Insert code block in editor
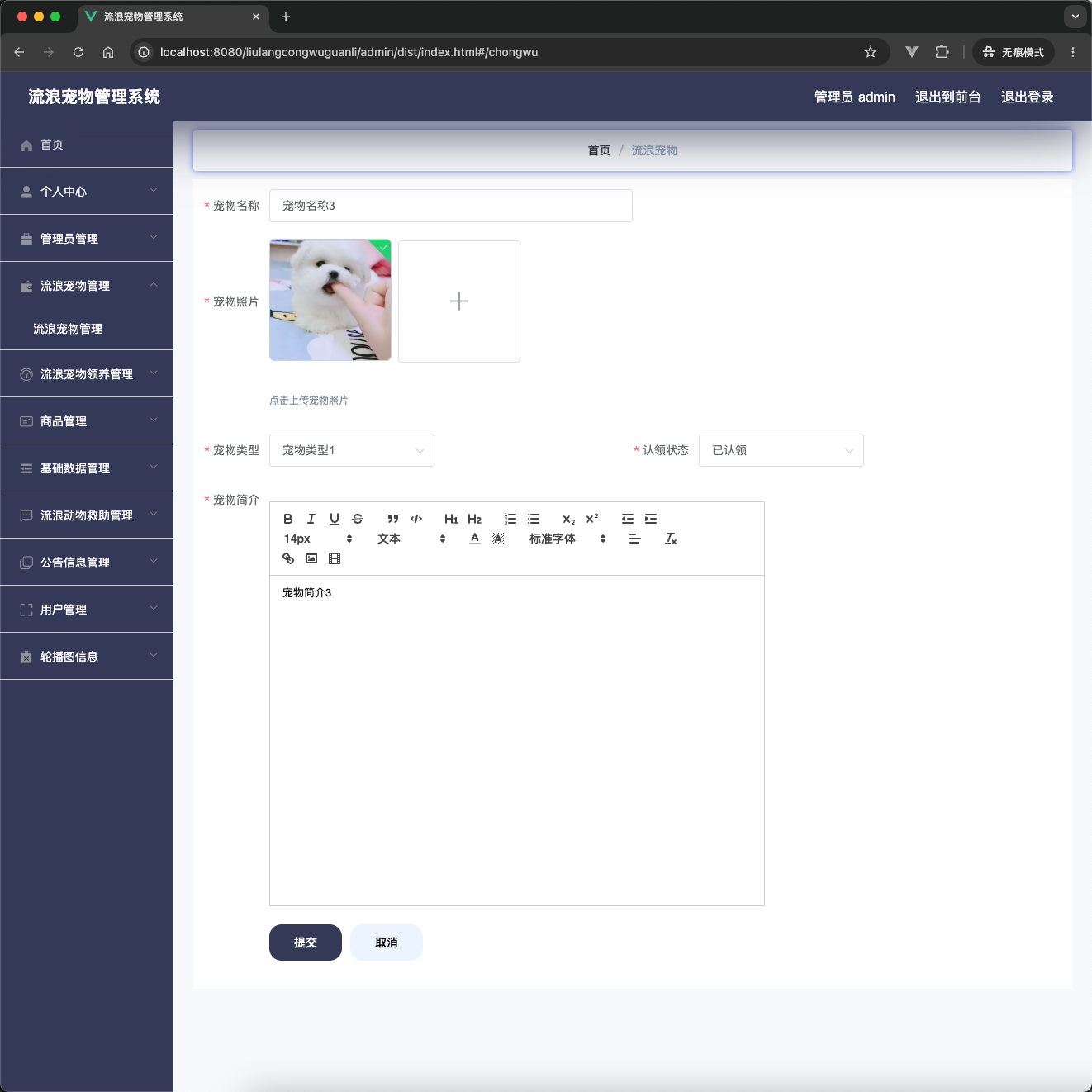This screenshot has height=1092, width=1092. click(416, 519)
